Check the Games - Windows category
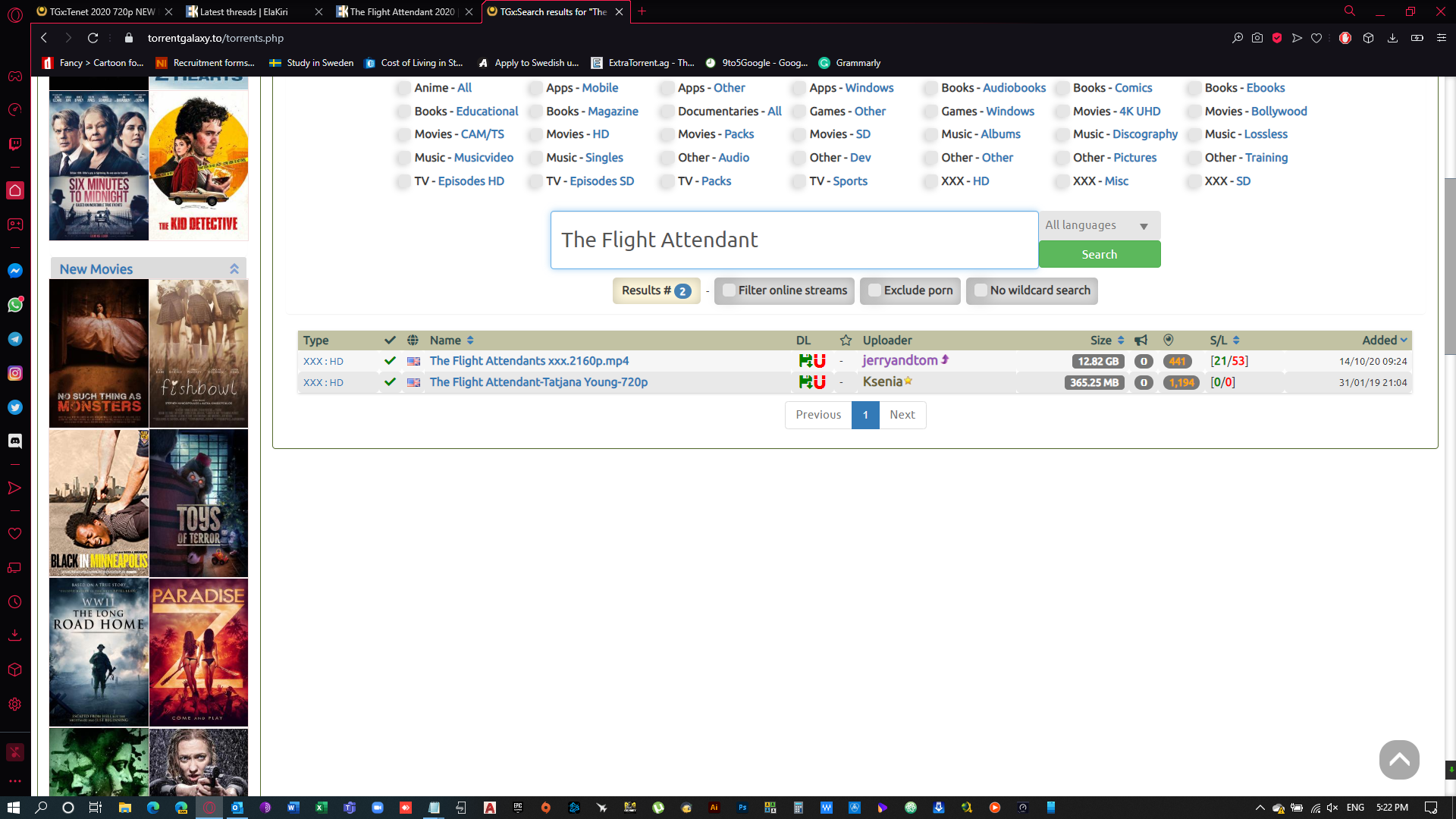The height and width of the screenshot is (819, 1456). [x=930, y=111]
